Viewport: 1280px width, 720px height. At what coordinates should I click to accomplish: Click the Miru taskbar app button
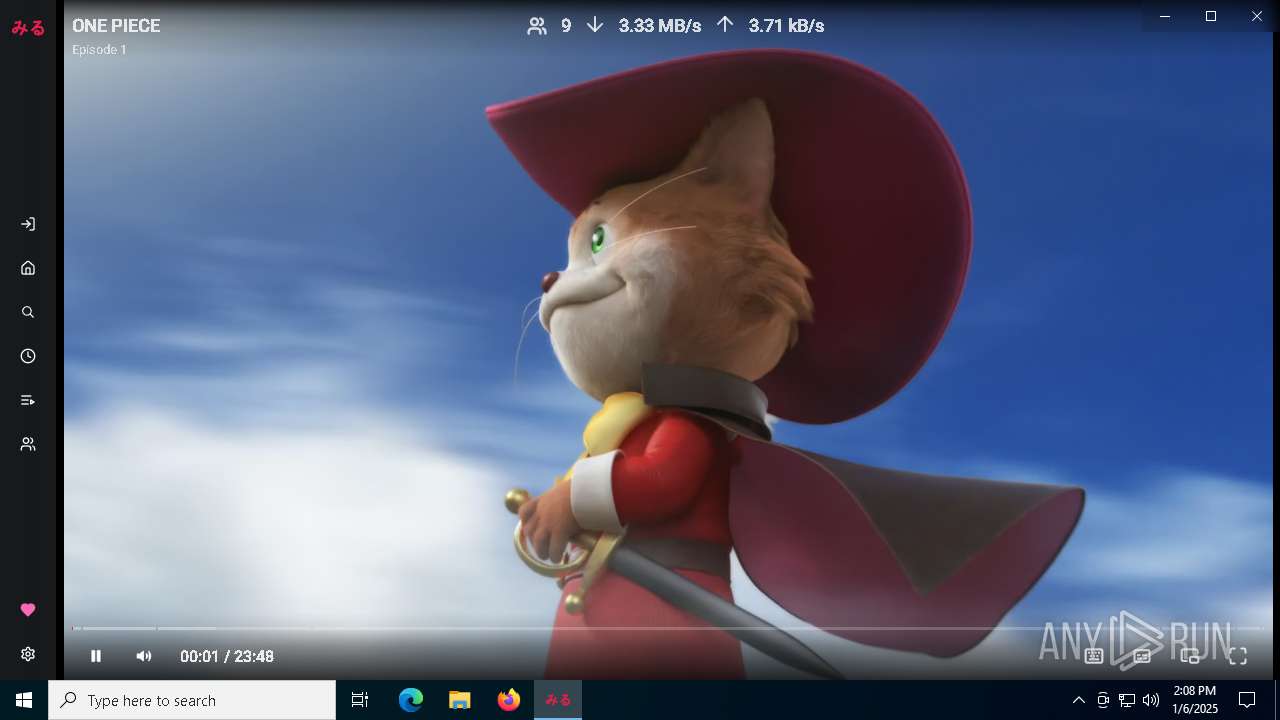[x=558, y=700]
